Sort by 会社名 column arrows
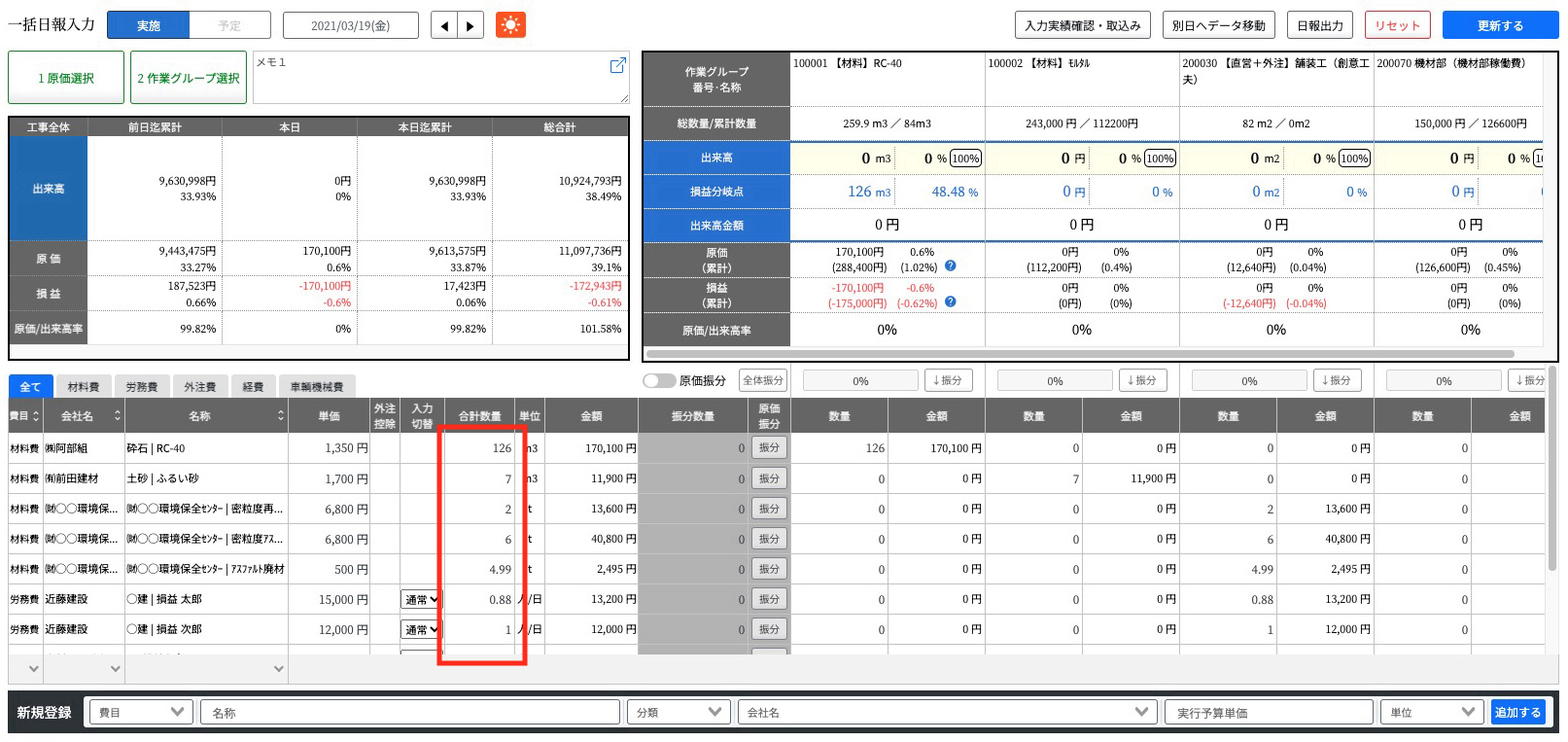The width and height of the screenshot is (1568, 742). (x=118, y=416)
